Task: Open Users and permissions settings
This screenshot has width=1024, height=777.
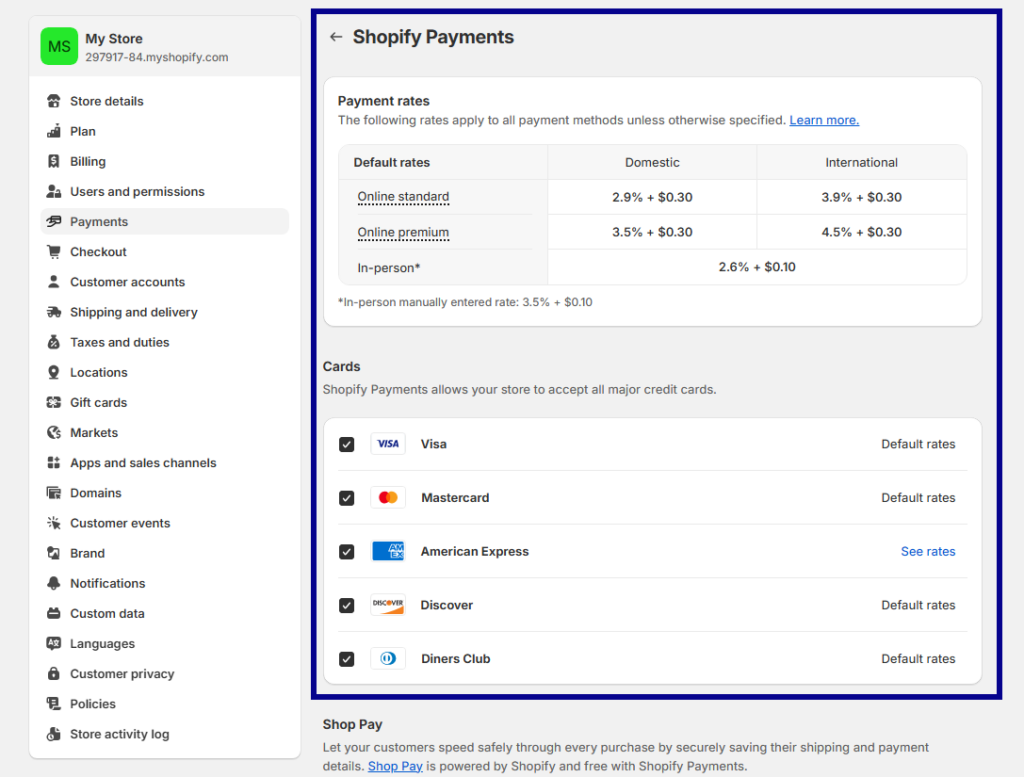Action: pos(165,191)
